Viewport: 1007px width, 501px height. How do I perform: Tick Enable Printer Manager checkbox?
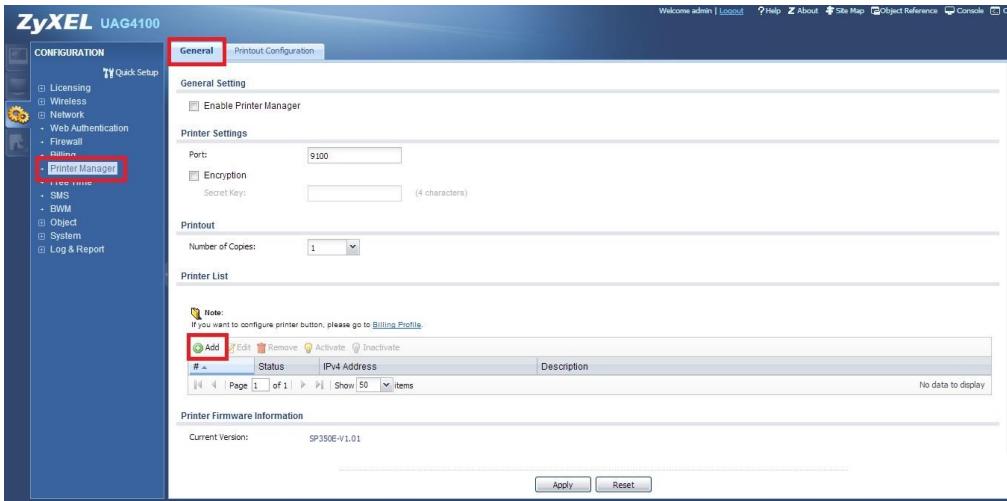pos(193,106)
